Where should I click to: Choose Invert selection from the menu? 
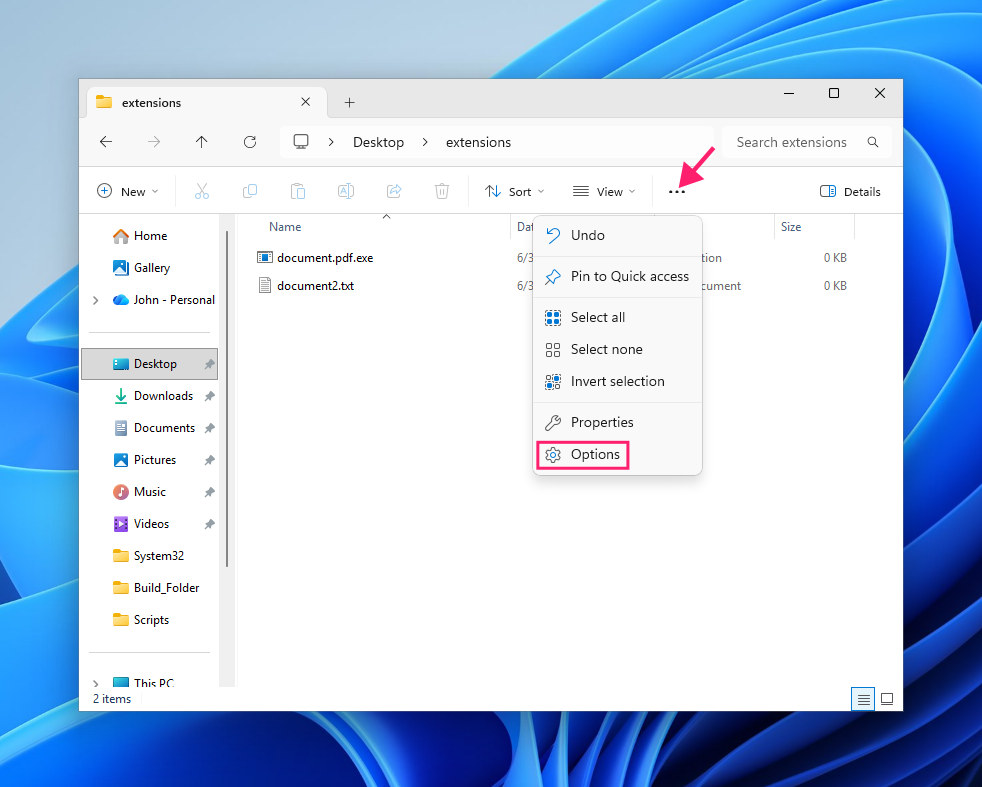pyautogui.click(x=617, y=381)
